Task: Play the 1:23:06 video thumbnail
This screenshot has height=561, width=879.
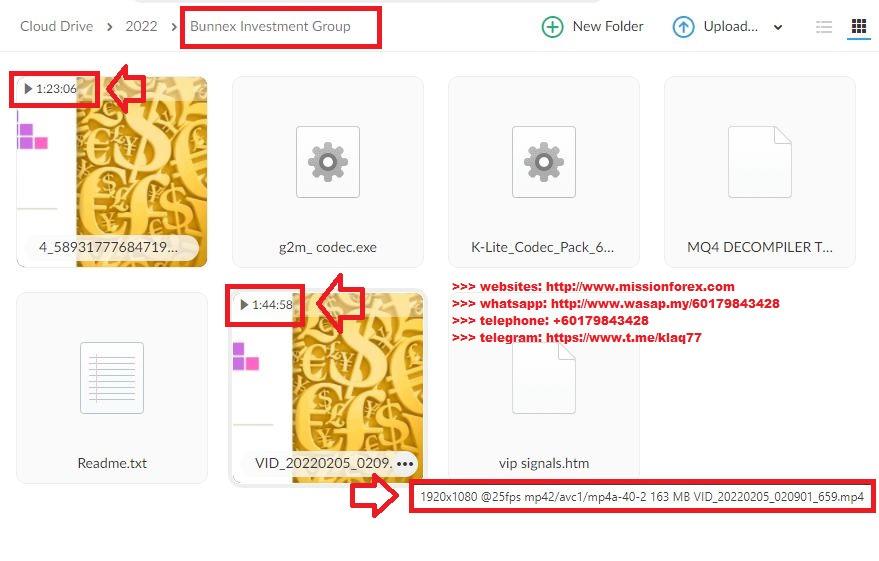Action: (112, 171)
